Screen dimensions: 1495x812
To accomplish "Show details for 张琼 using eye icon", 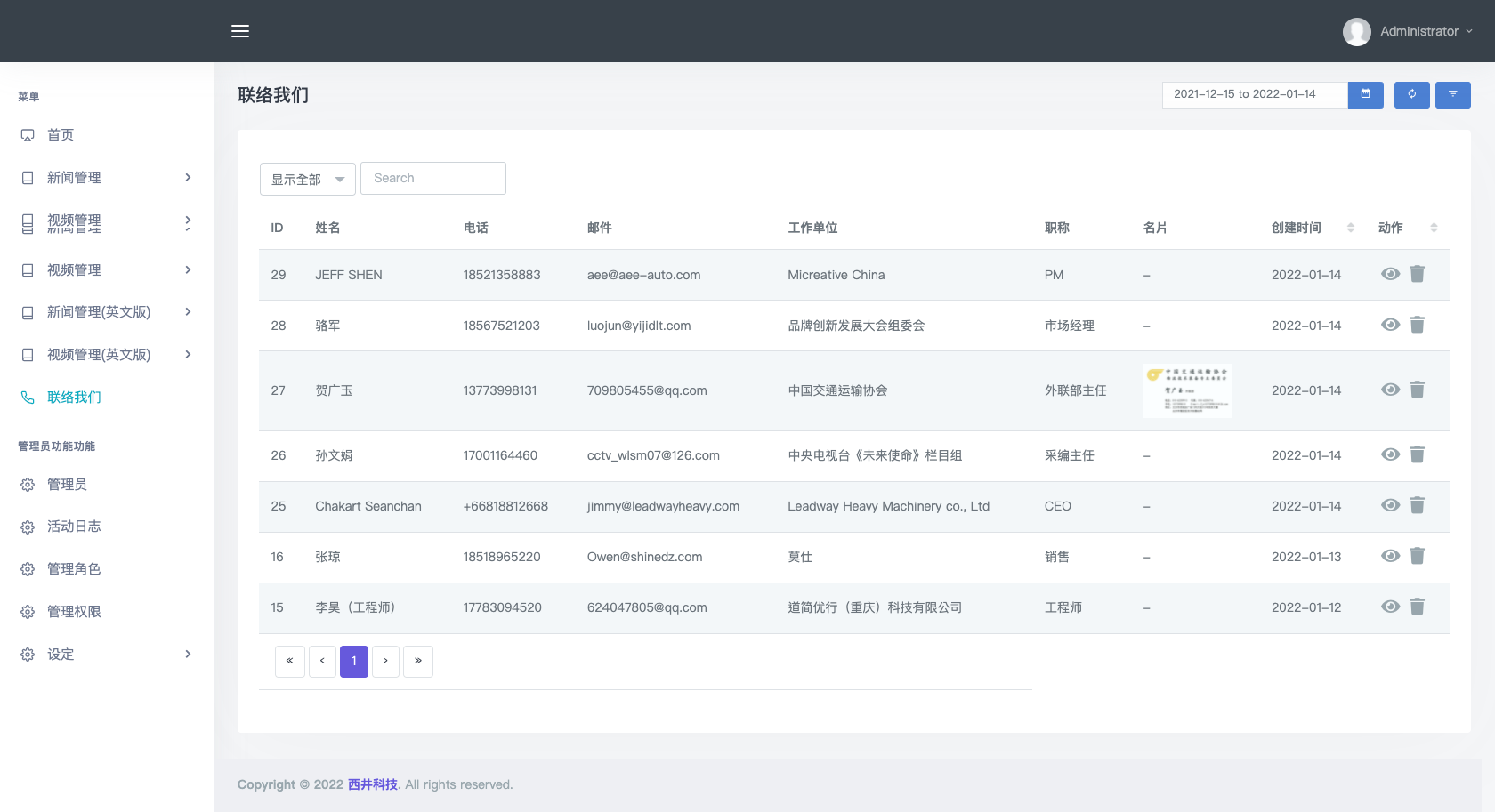I will (x=1390, y=557).
